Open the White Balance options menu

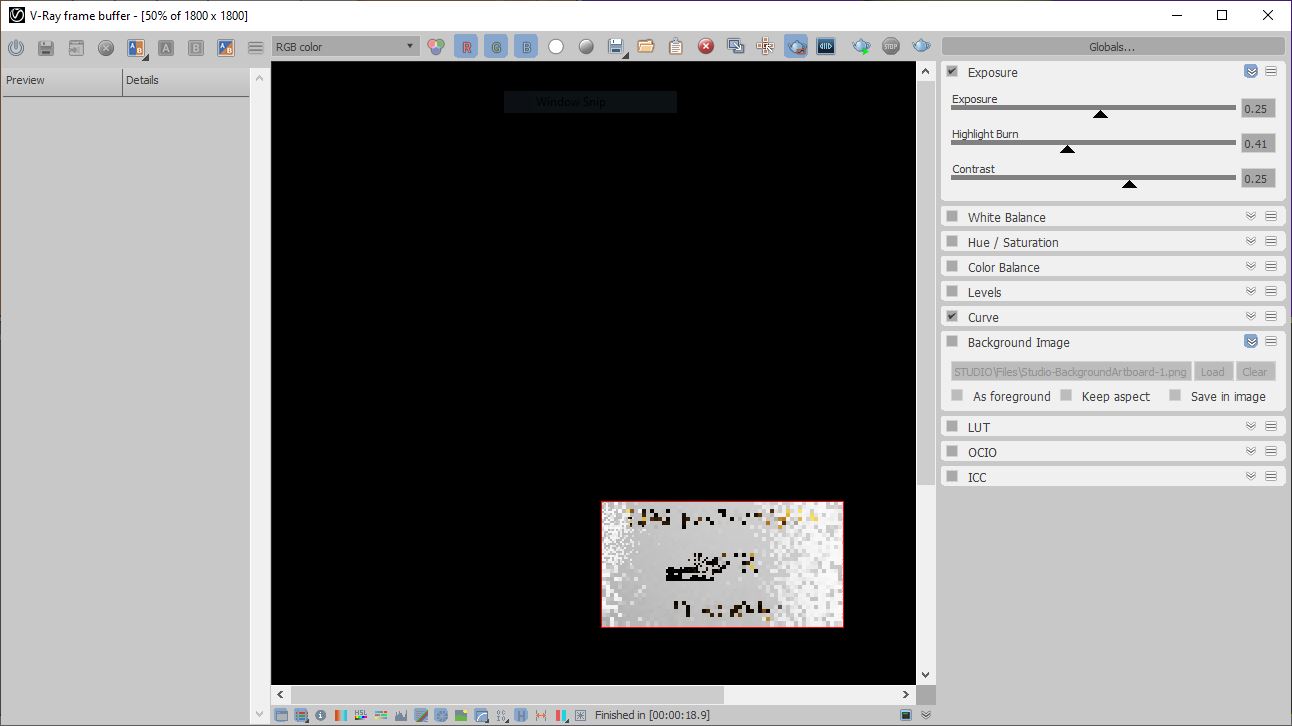point(1271,217)
